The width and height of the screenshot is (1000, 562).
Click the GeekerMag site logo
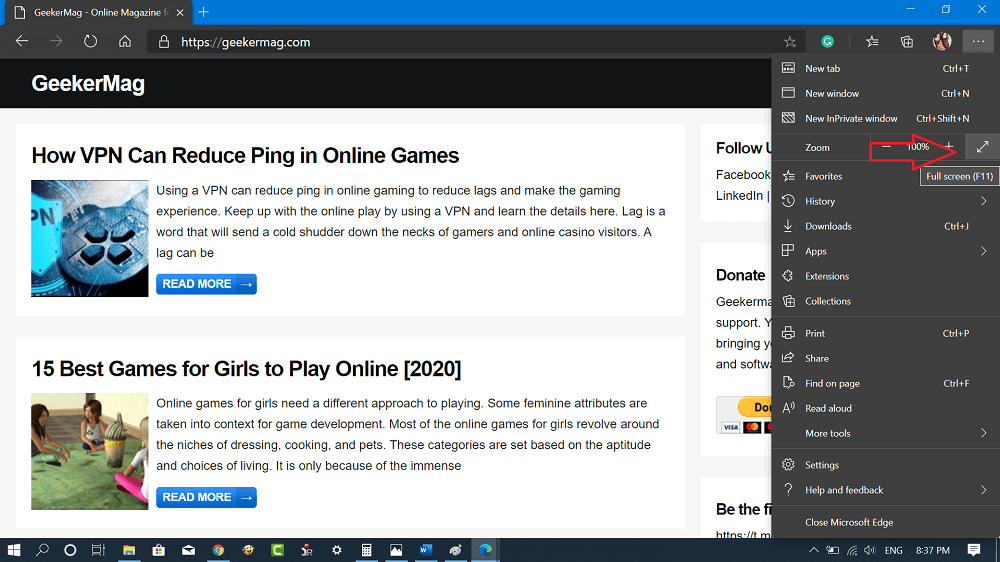click(x=88, y=84)
